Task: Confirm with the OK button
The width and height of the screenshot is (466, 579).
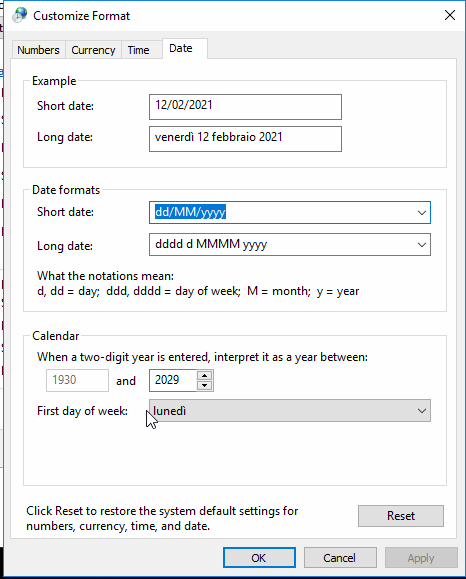Action: pos(259,558)
